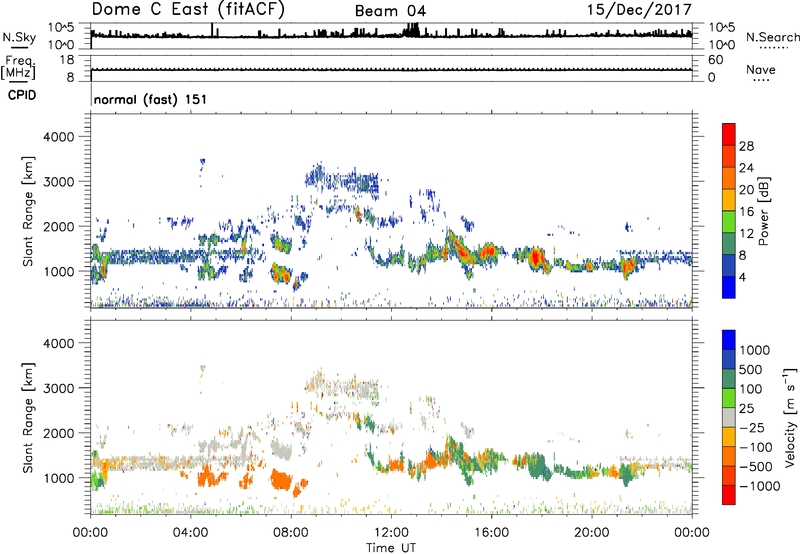Click the "Power [dB]" color bar title
800x554 pixels.
tap(763, 211)
